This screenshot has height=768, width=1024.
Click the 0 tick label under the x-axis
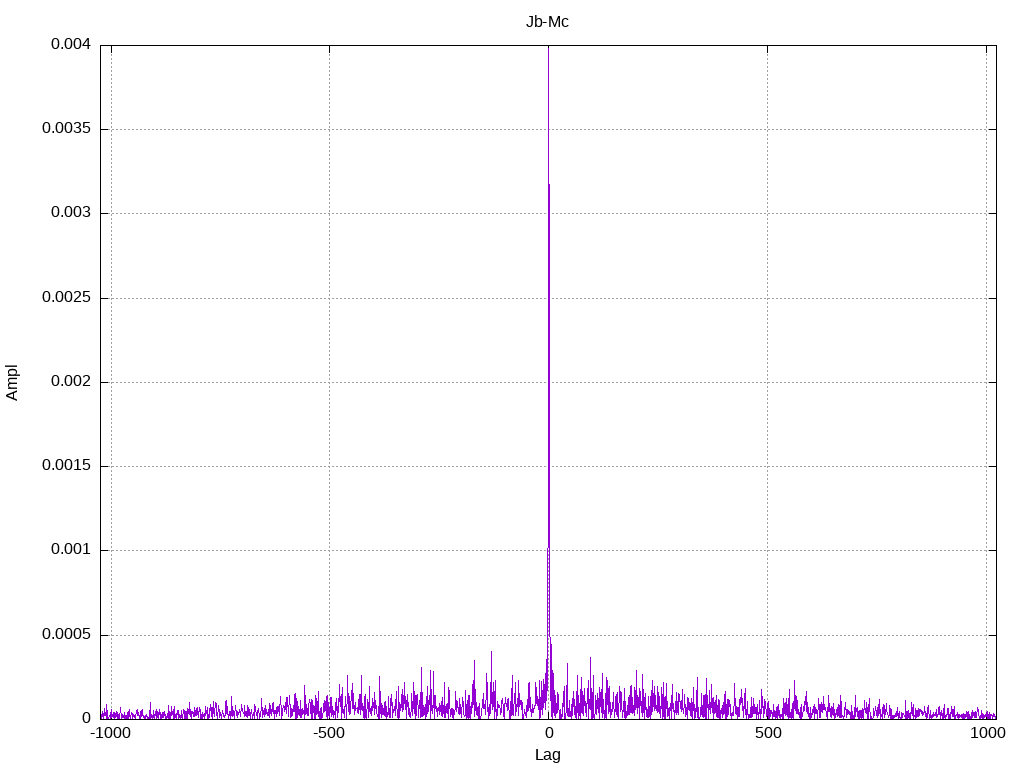(x=548, y=734)
